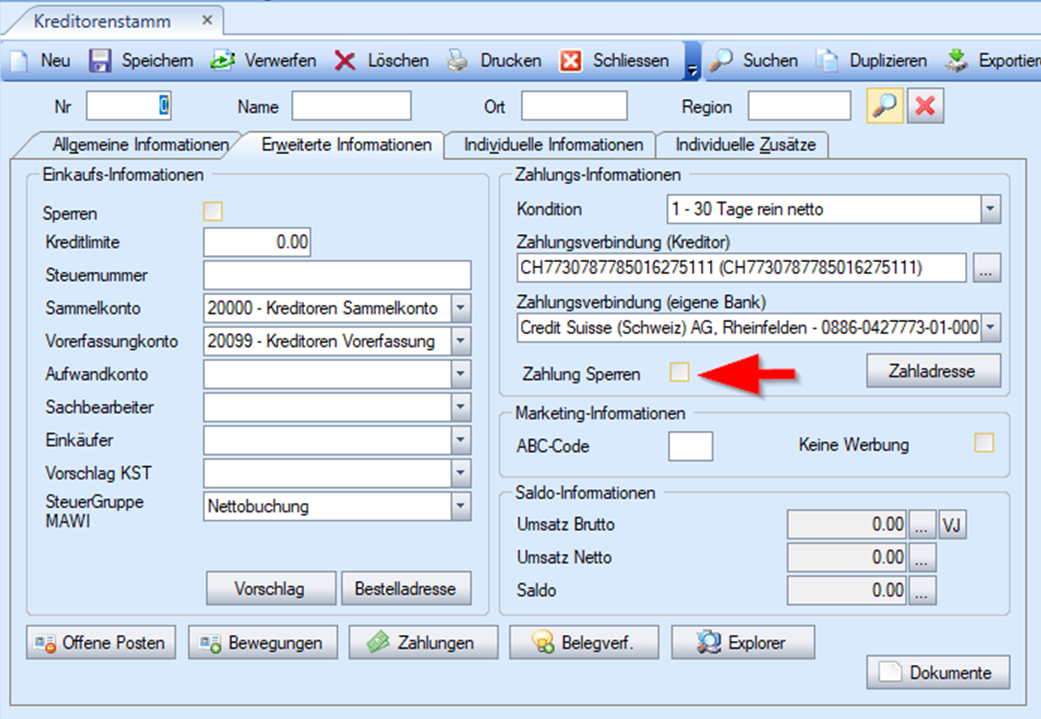This screenshot has height=719, width=1041.
Task: Click the magnifier search button next to Region
Action: (884, 106)
